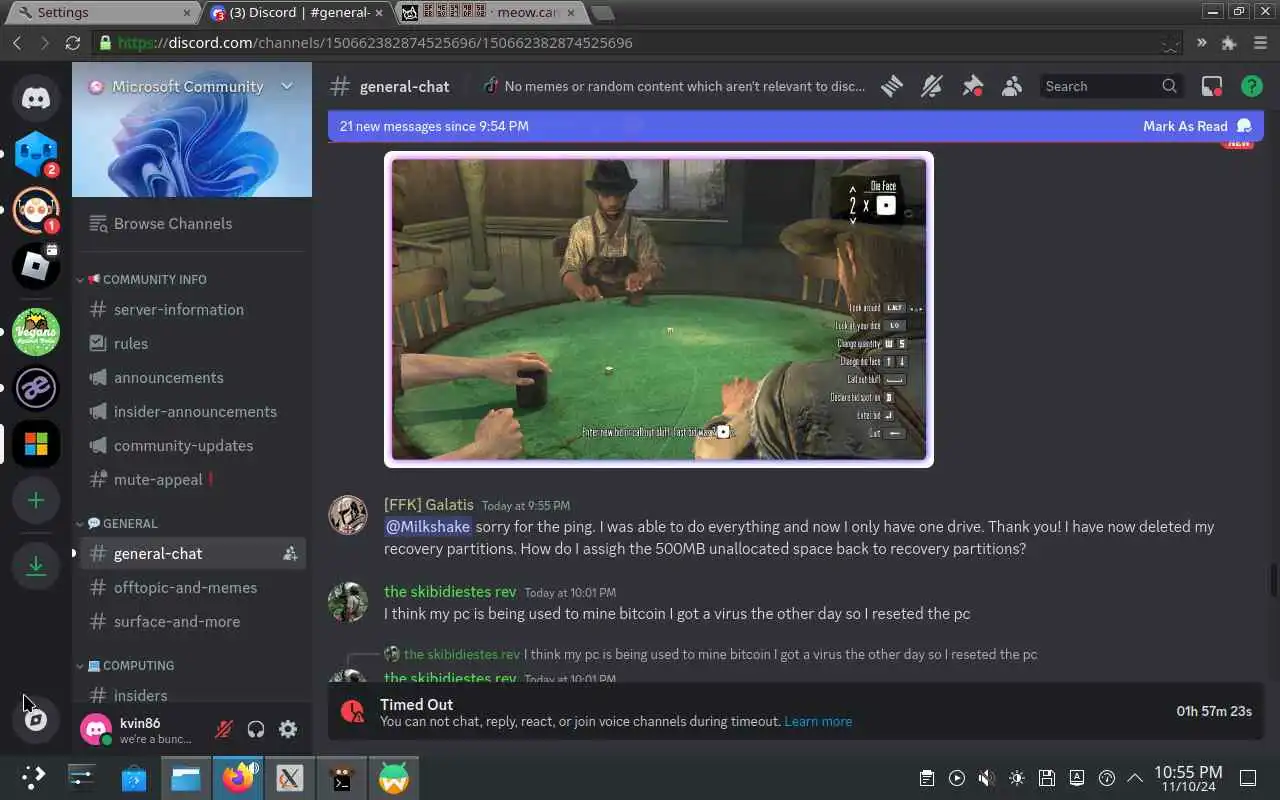Open the file manager taskbar icon
The height and width of the screenshot is (800, 1280).
[186, 777]
